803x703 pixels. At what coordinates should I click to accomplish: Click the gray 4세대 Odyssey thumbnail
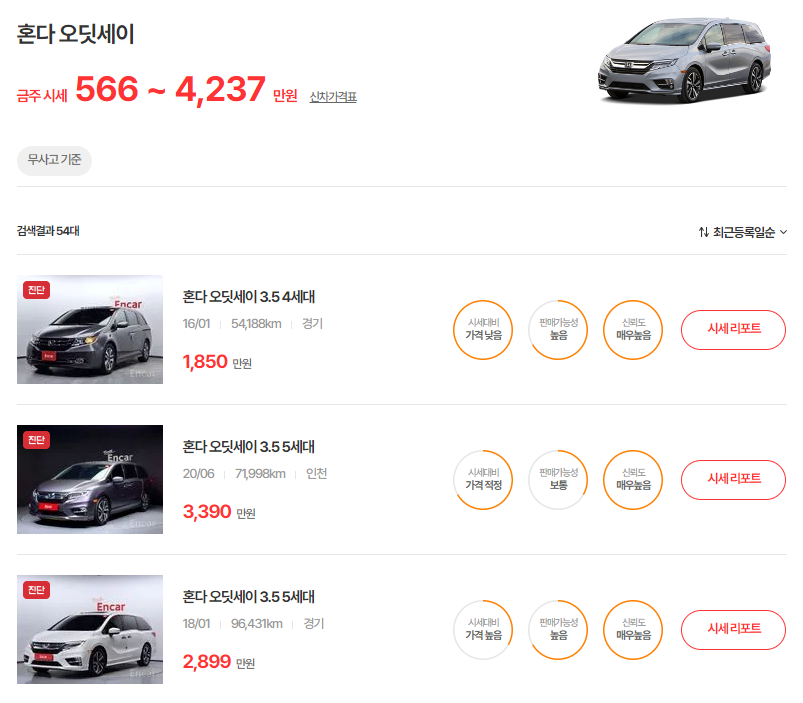90,330
